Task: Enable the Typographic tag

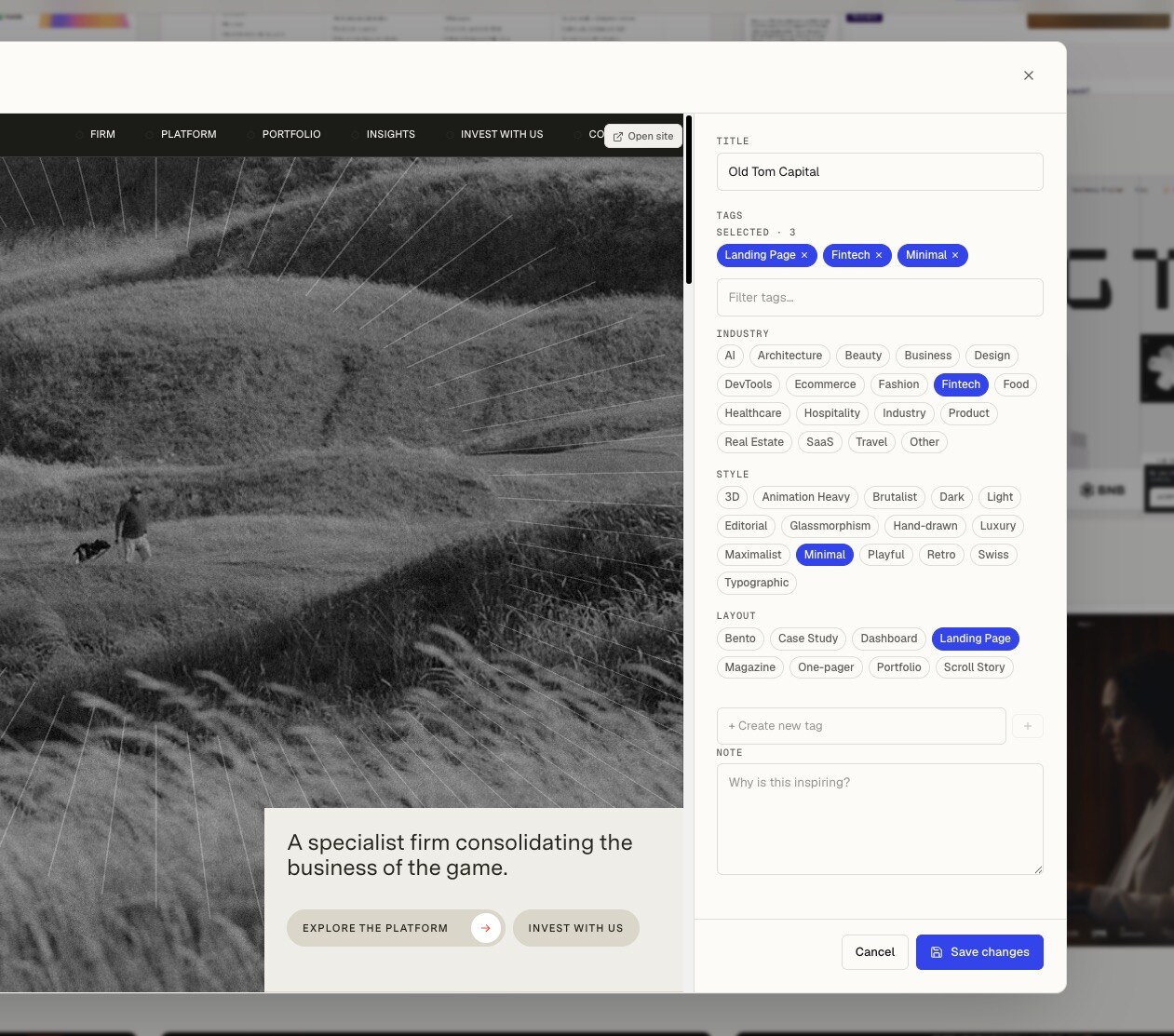Action: pos(757,583)
